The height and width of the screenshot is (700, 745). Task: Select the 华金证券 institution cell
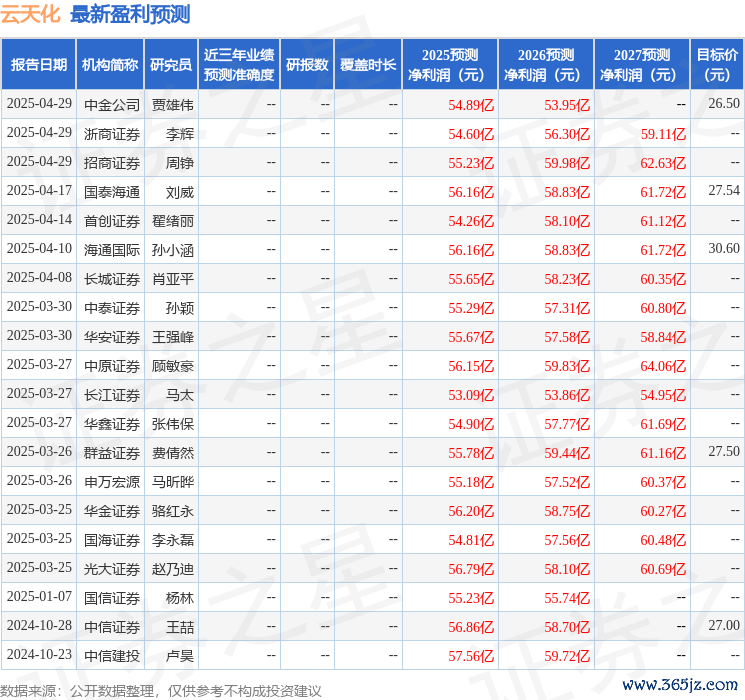coord(112,511)
